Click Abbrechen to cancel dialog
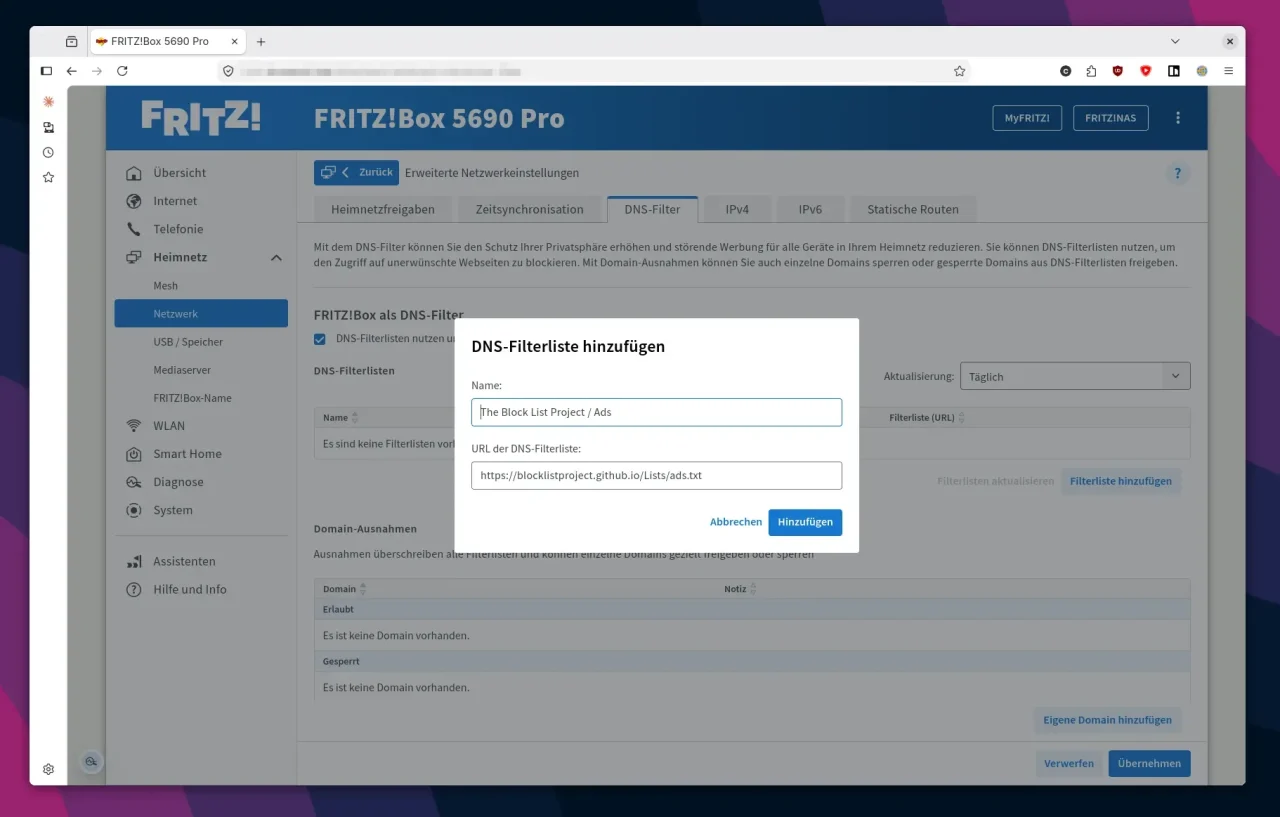The width and height of the screenshot is (1280, 817). [736, 522]
